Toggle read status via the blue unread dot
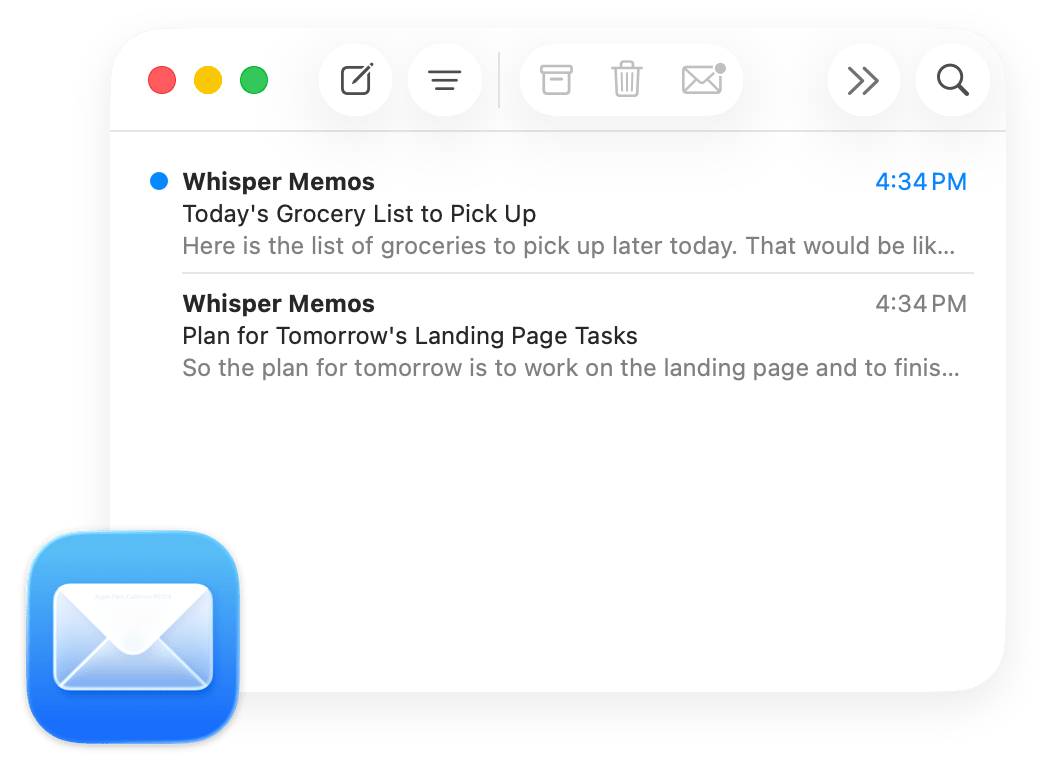This screenshot has width=1048, height=770. (157, 181)
